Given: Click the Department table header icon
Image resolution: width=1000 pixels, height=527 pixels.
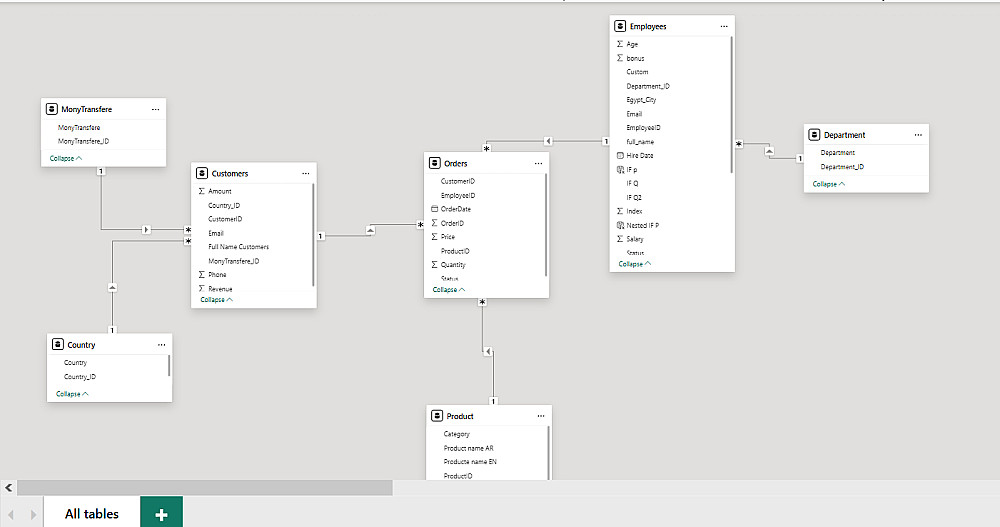Looking at the screenshot, I should pos(815,134).
